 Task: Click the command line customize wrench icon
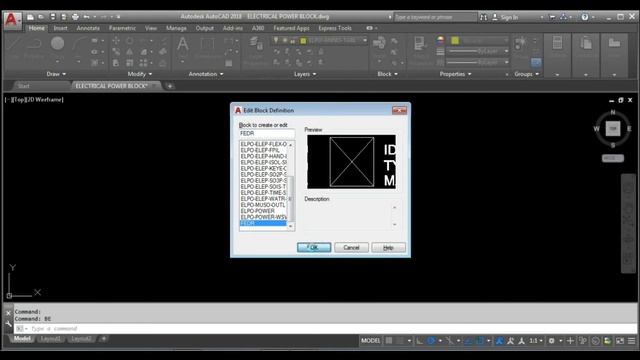pos(9,324)
